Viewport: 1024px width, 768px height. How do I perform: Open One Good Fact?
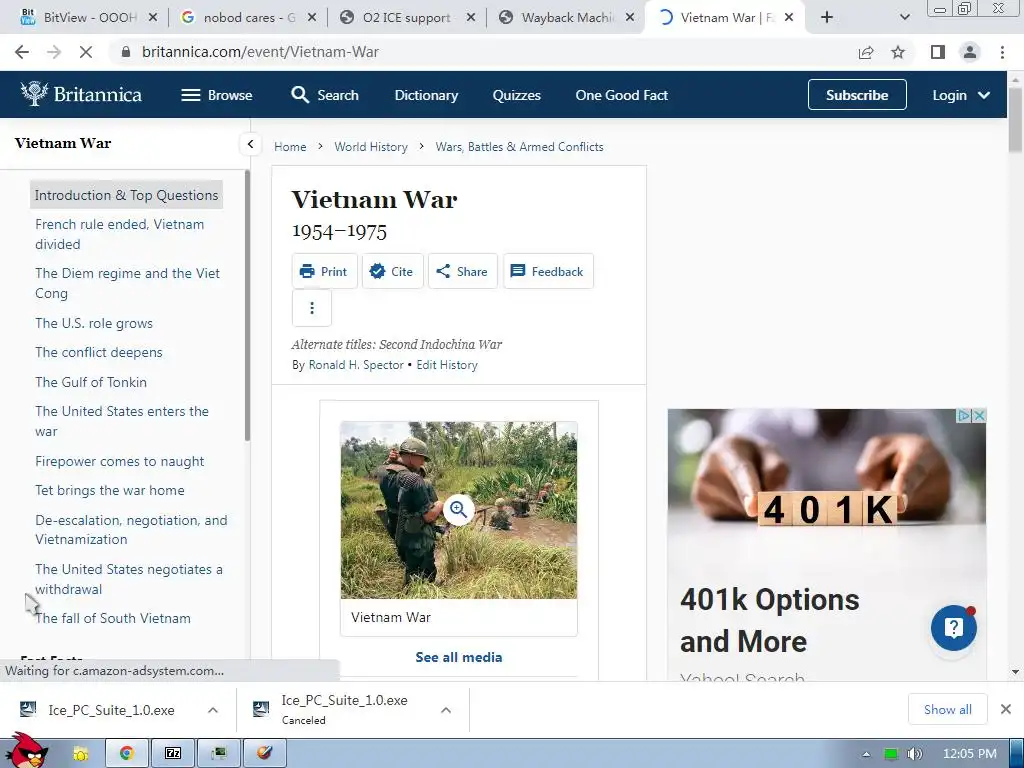[621, 95]
